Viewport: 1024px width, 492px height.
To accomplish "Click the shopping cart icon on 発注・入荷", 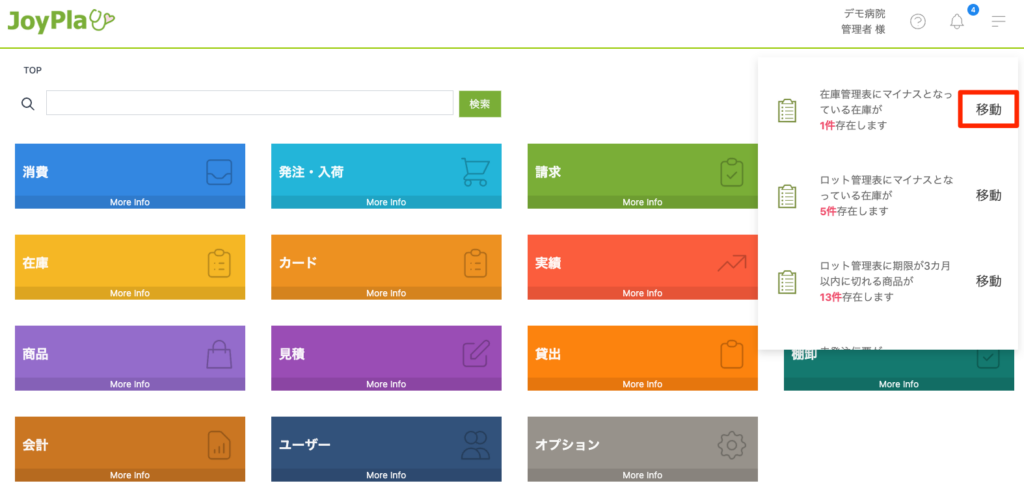I will pyautogui.click(x=475, y=172).
